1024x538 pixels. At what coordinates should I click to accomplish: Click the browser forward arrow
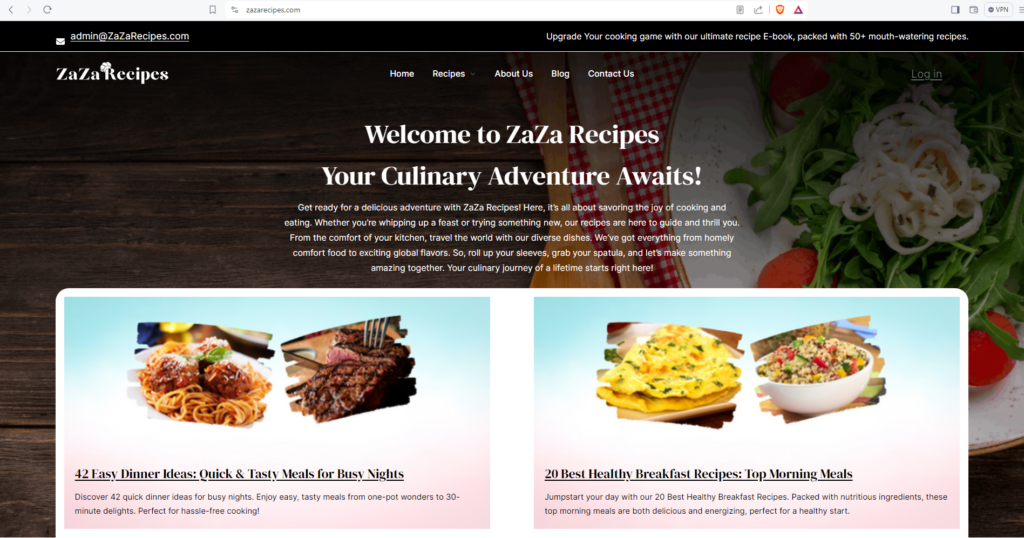29,10
